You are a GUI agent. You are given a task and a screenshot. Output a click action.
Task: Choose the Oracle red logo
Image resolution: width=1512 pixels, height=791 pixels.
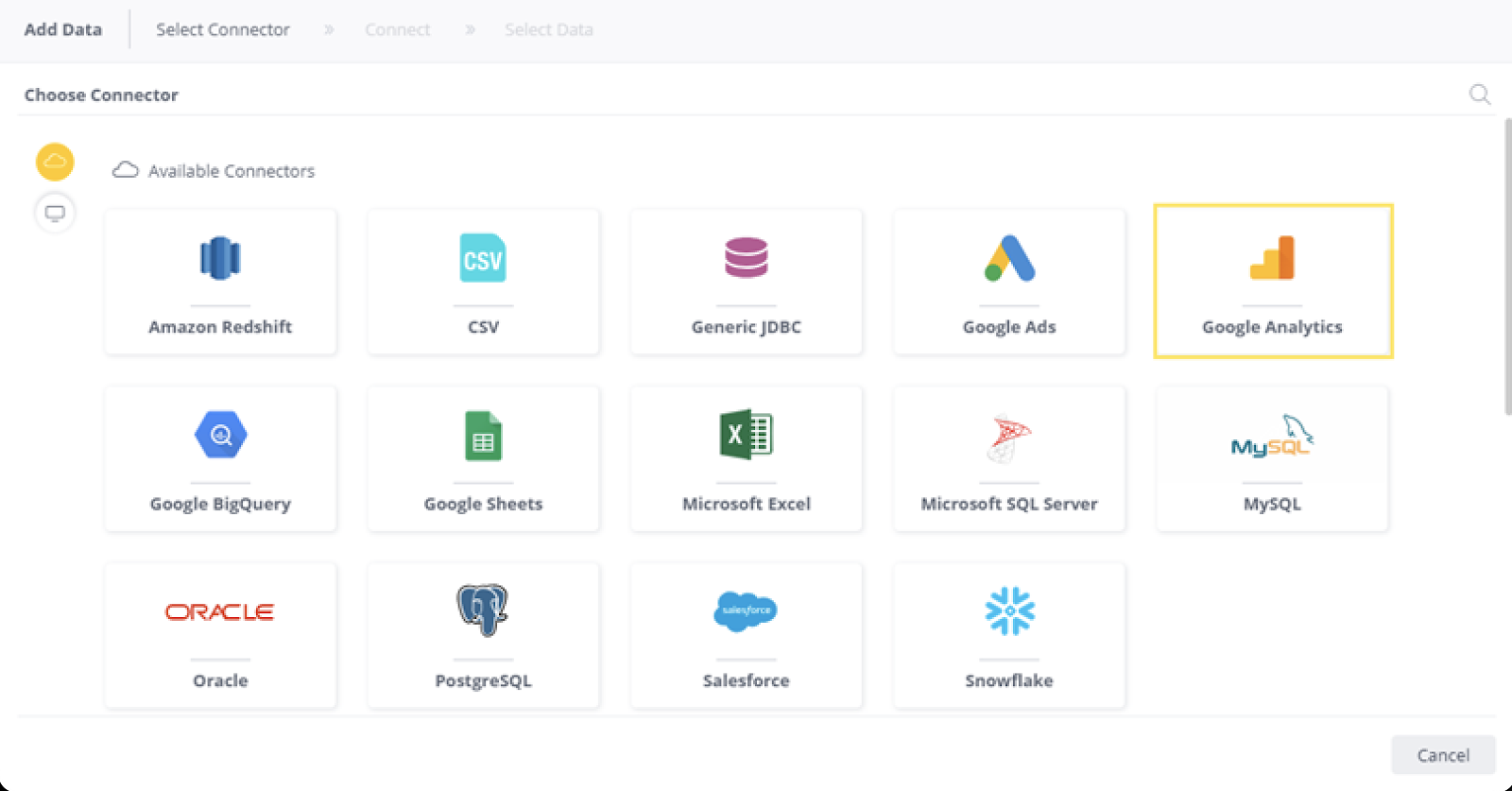(220, 612)
